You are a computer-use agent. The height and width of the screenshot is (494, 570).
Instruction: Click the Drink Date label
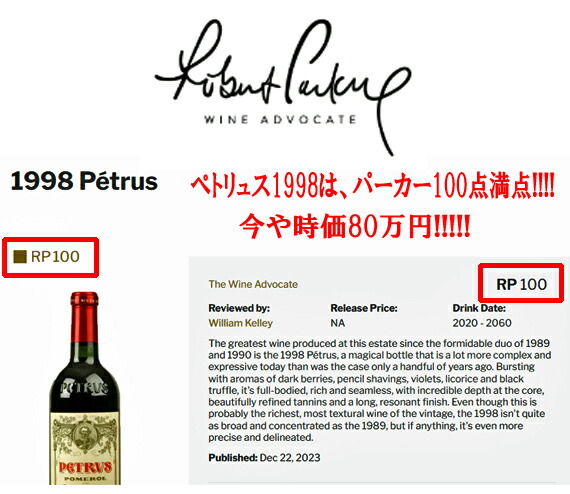[x=479, y=308]
